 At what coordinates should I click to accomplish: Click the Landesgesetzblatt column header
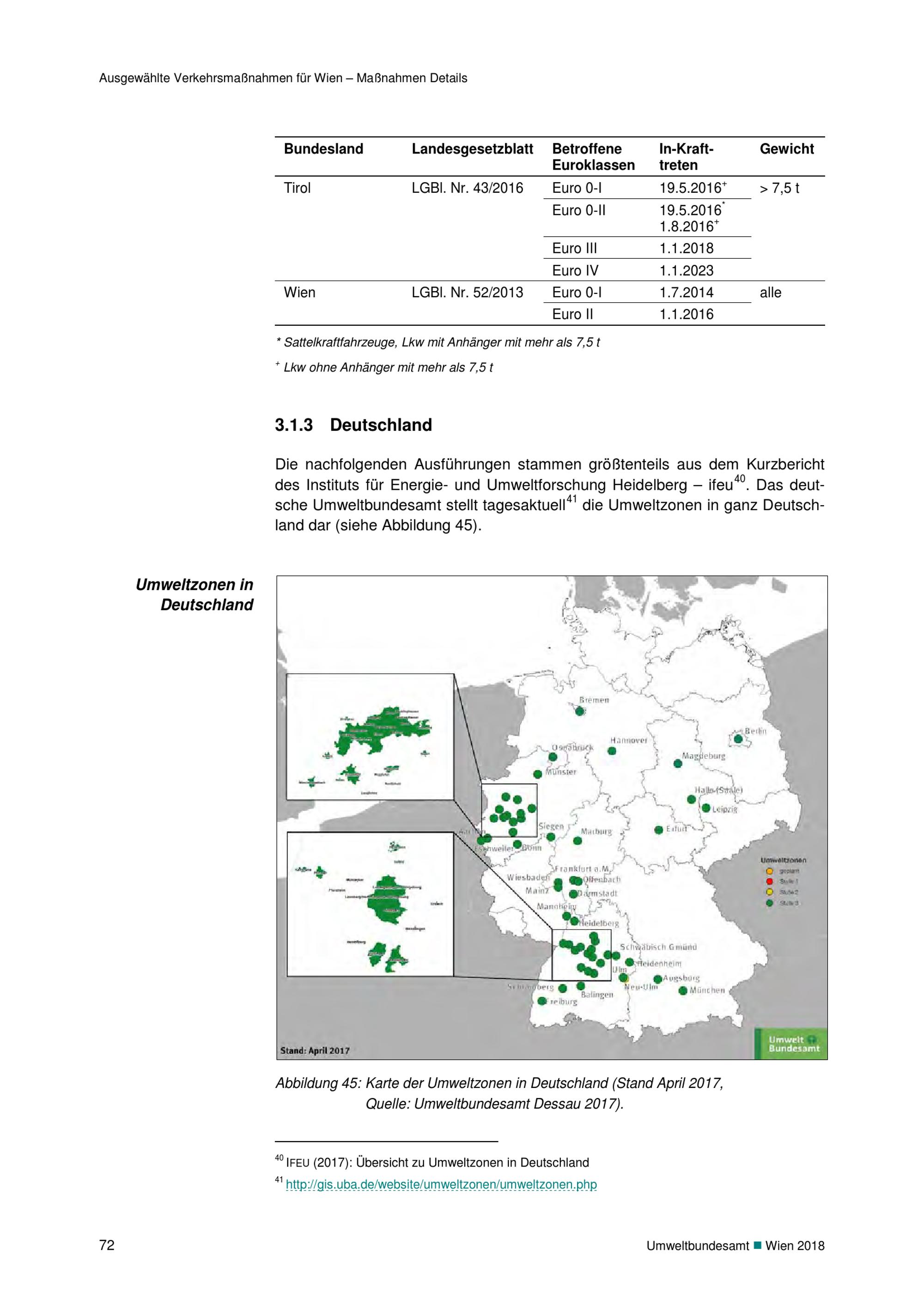click(472, 149)
